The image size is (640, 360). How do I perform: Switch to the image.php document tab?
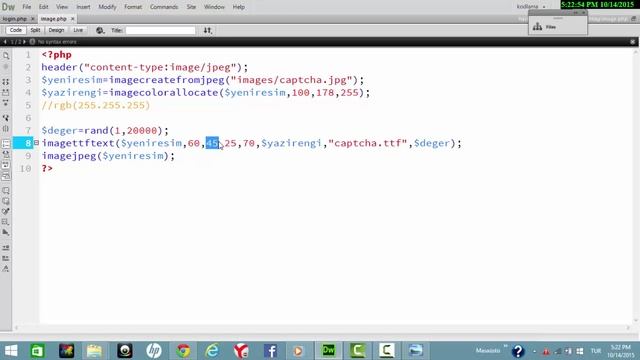click(53, 19)
